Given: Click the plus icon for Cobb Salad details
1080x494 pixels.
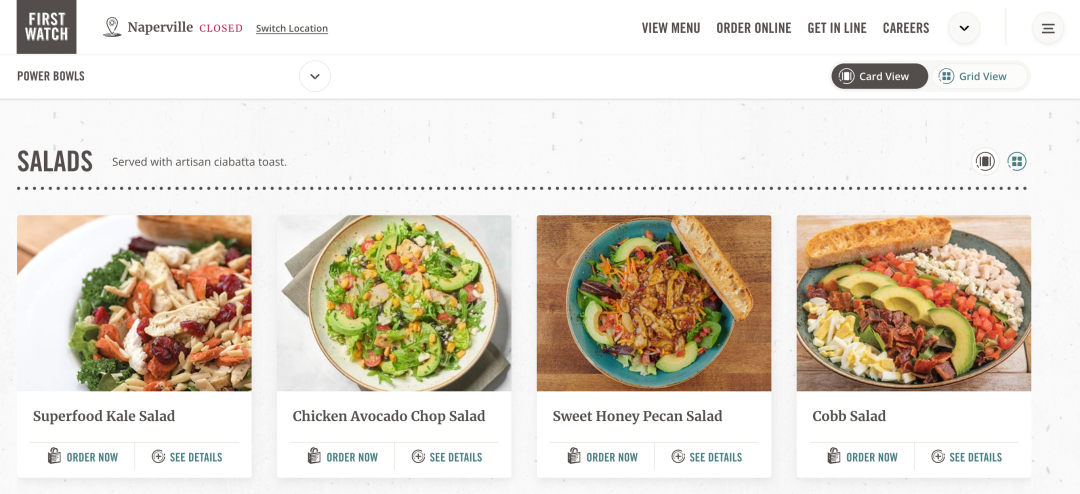Looking at the screenshot, I should [x=938, y=457].
